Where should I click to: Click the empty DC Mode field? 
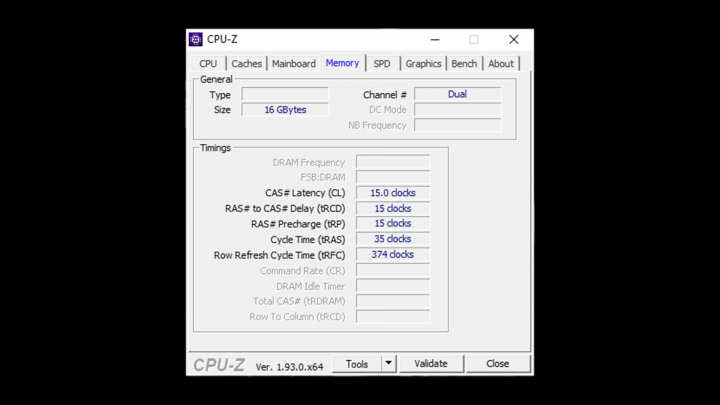point(457,110)
